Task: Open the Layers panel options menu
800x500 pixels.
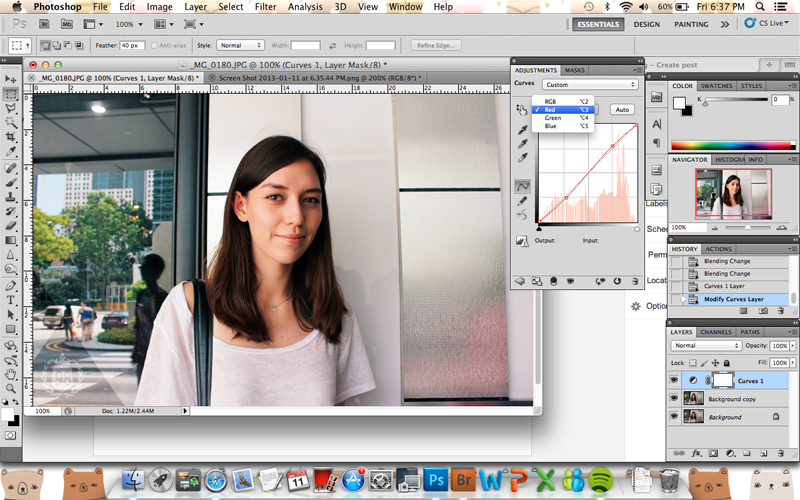Action: tap(792, 332)
